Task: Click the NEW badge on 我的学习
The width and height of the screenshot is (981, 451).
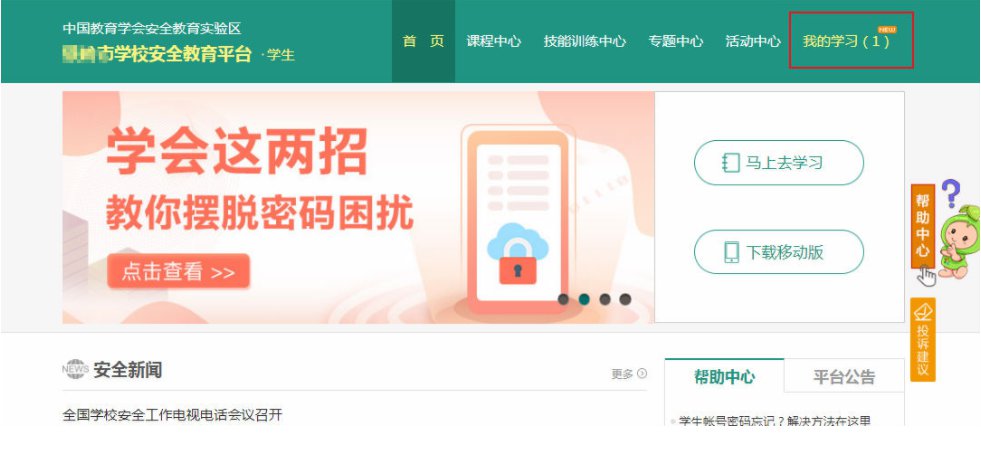Action: click(x=887, y=29)
